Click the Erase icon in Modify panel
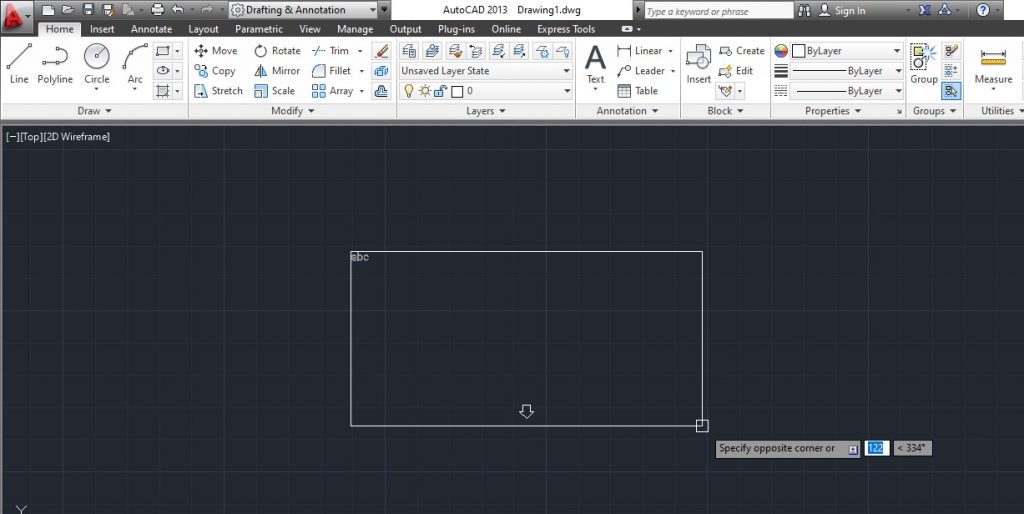The width and height of the screenshot is (1024, 514). (x=381, y=50)
